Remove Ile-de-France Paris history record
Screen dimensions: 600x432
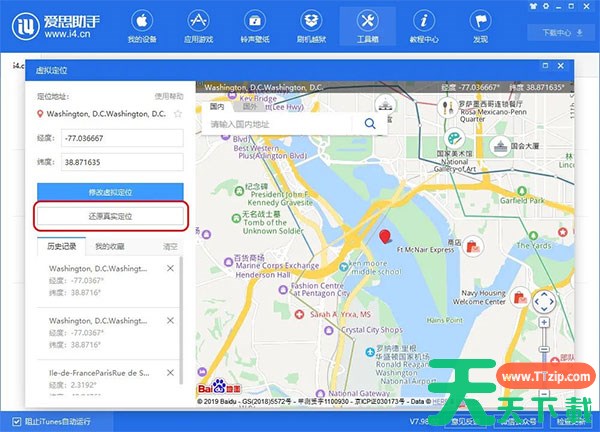pyautogui.click(x=170, y=372)
